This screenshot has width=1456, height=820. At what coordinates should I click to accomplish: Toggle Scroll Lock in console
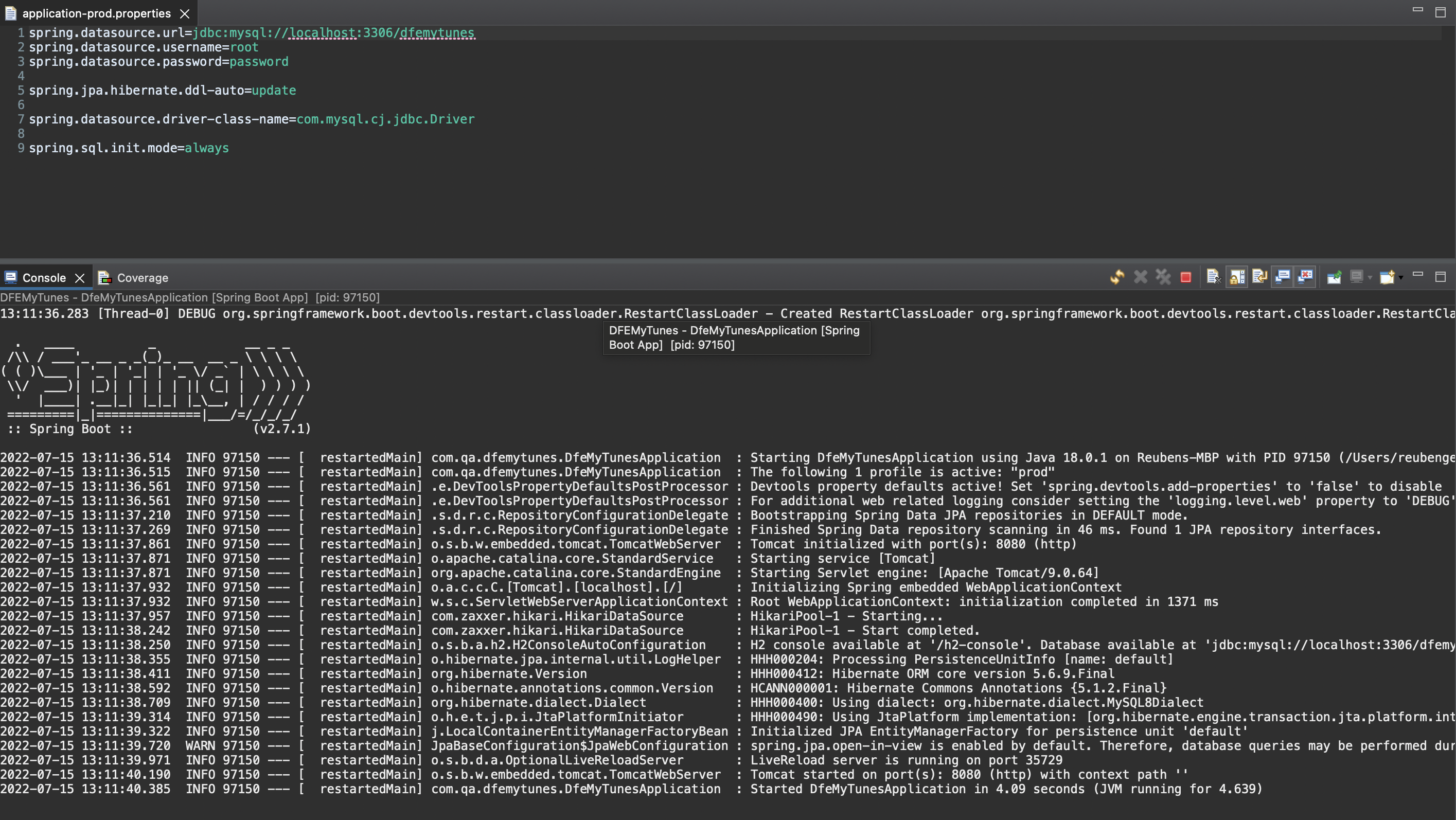(x=1237, y=277)
